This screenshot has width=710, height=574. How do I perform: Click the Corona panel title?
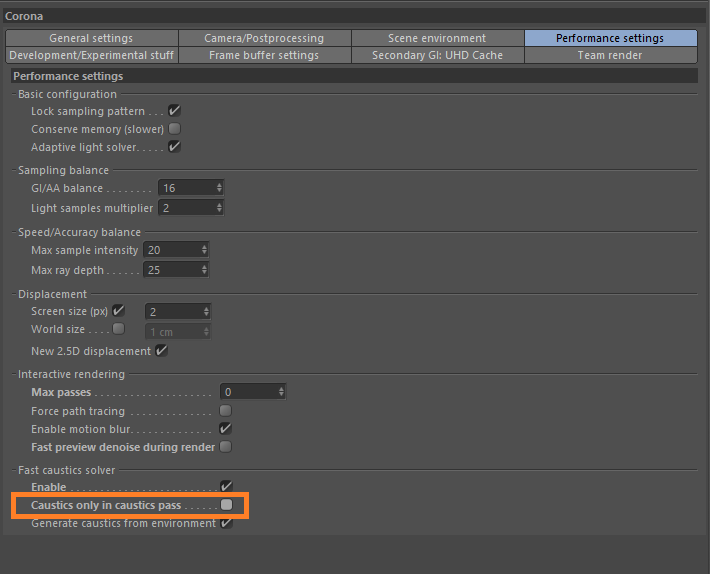(x=24, y=16)
